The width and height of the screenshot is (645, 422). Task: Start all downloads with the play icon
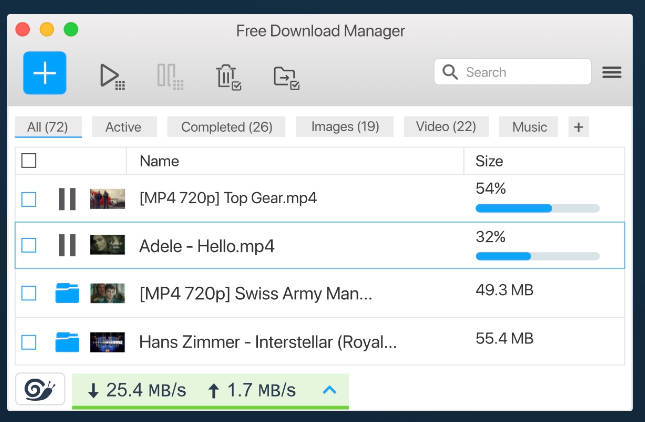[x=112, y=77]
